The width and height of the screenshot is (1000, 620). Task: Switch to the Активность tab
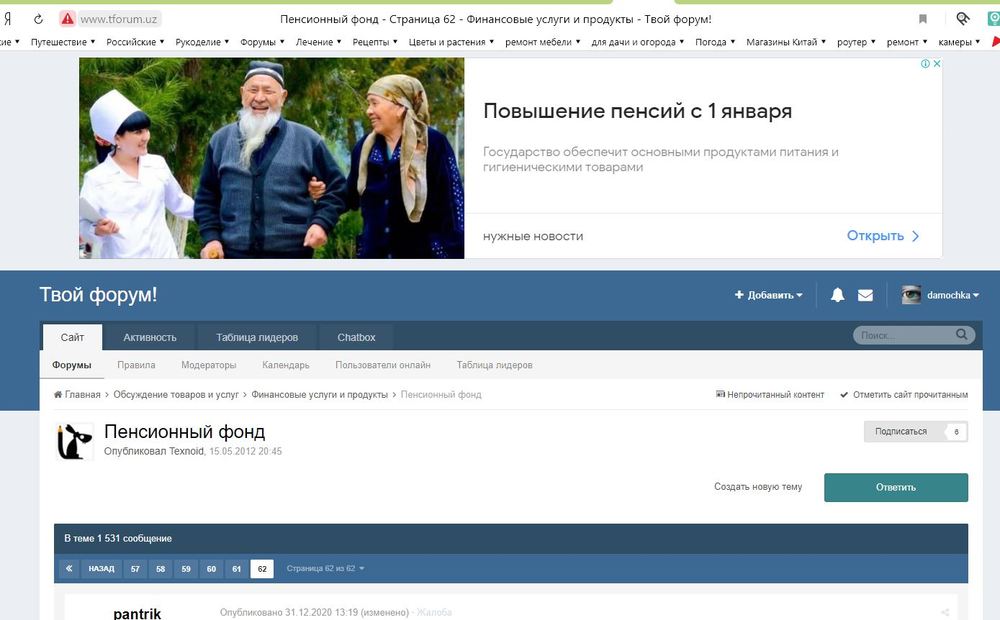click(150, 337)
